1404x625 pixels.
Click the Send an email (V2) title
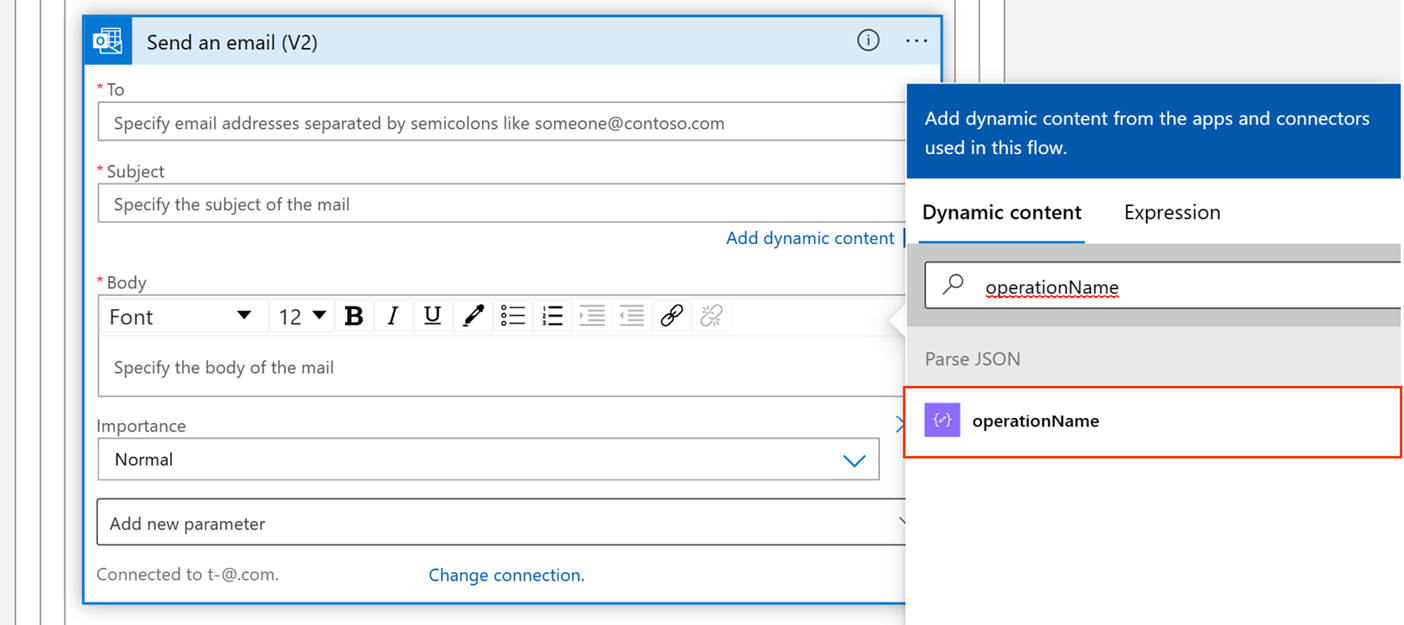click(232, 42)
